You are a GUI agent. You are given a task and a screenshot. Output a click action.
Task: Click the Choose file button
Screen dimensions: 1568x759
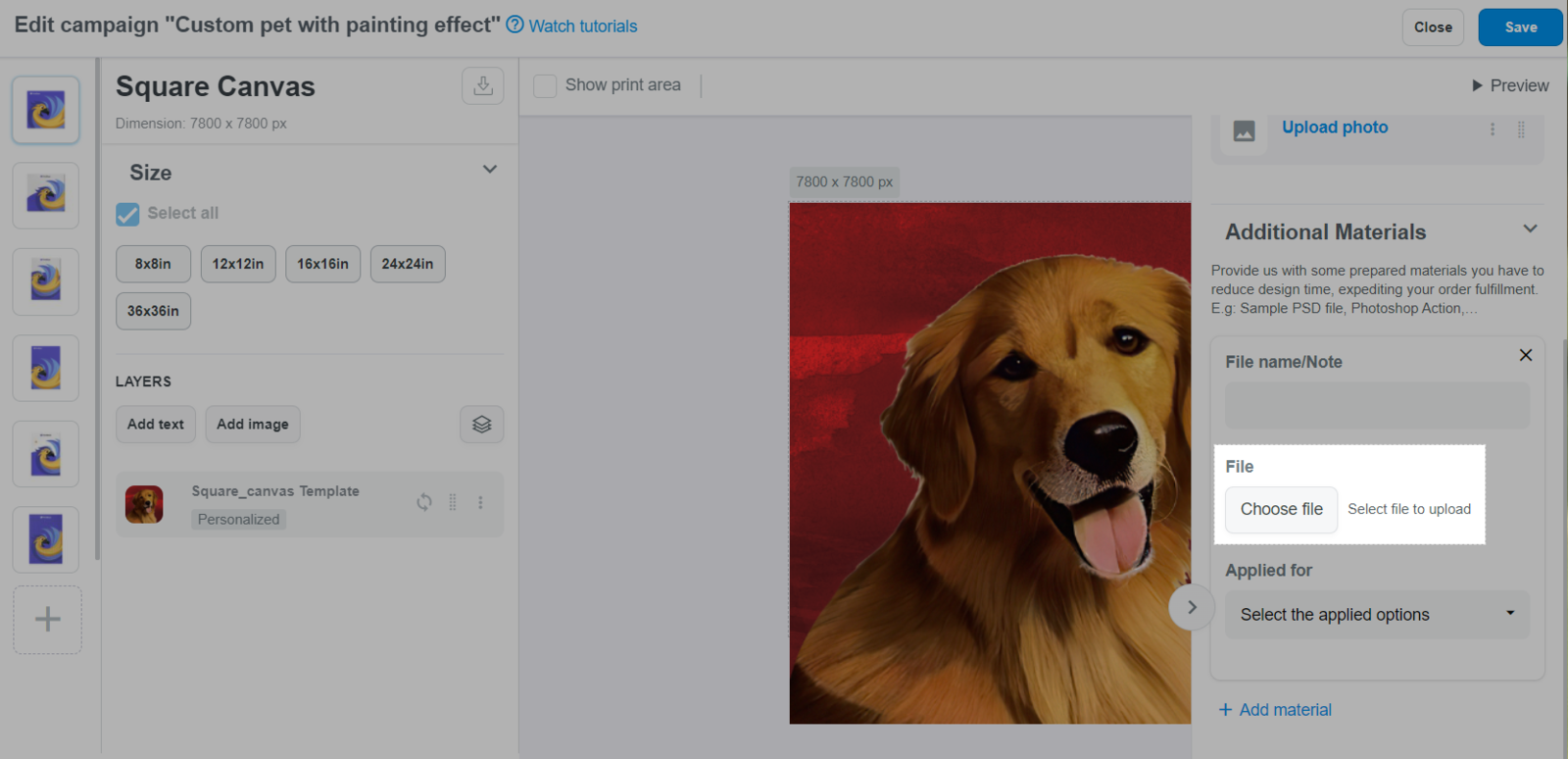[1281, 510]
